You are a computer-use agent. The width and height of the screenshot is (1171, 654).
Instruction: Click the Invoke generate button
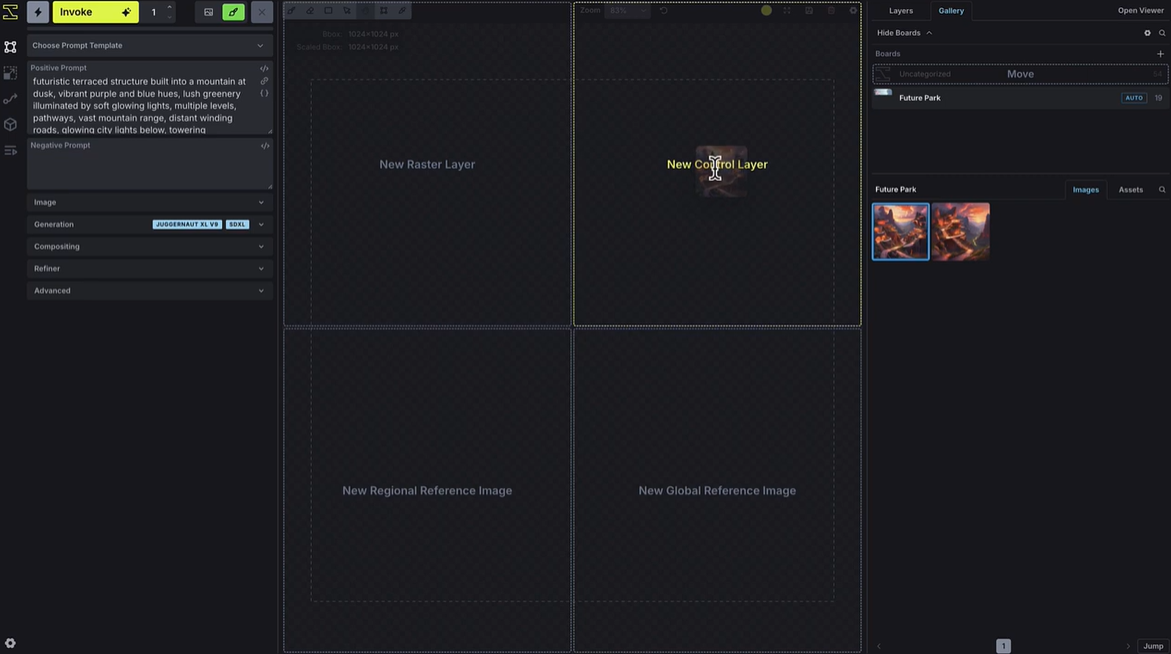[96, 12]
